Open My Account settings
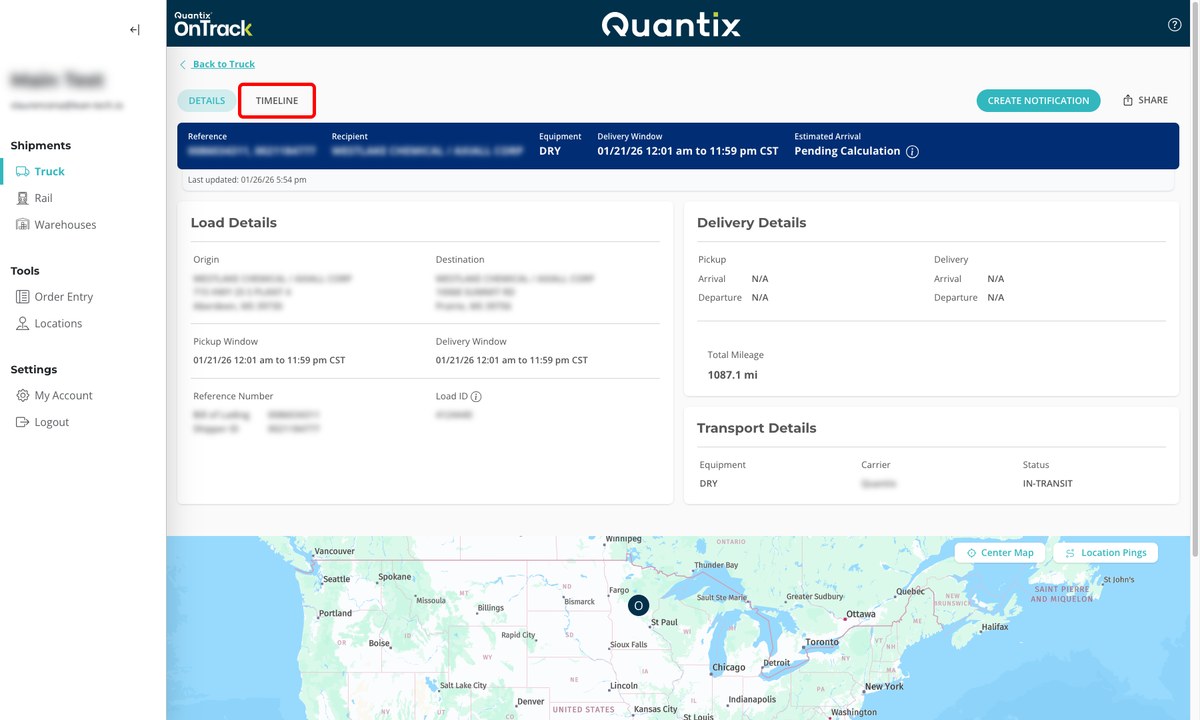The height and width of the screenshot is (720, 1200). pos(63,396)
